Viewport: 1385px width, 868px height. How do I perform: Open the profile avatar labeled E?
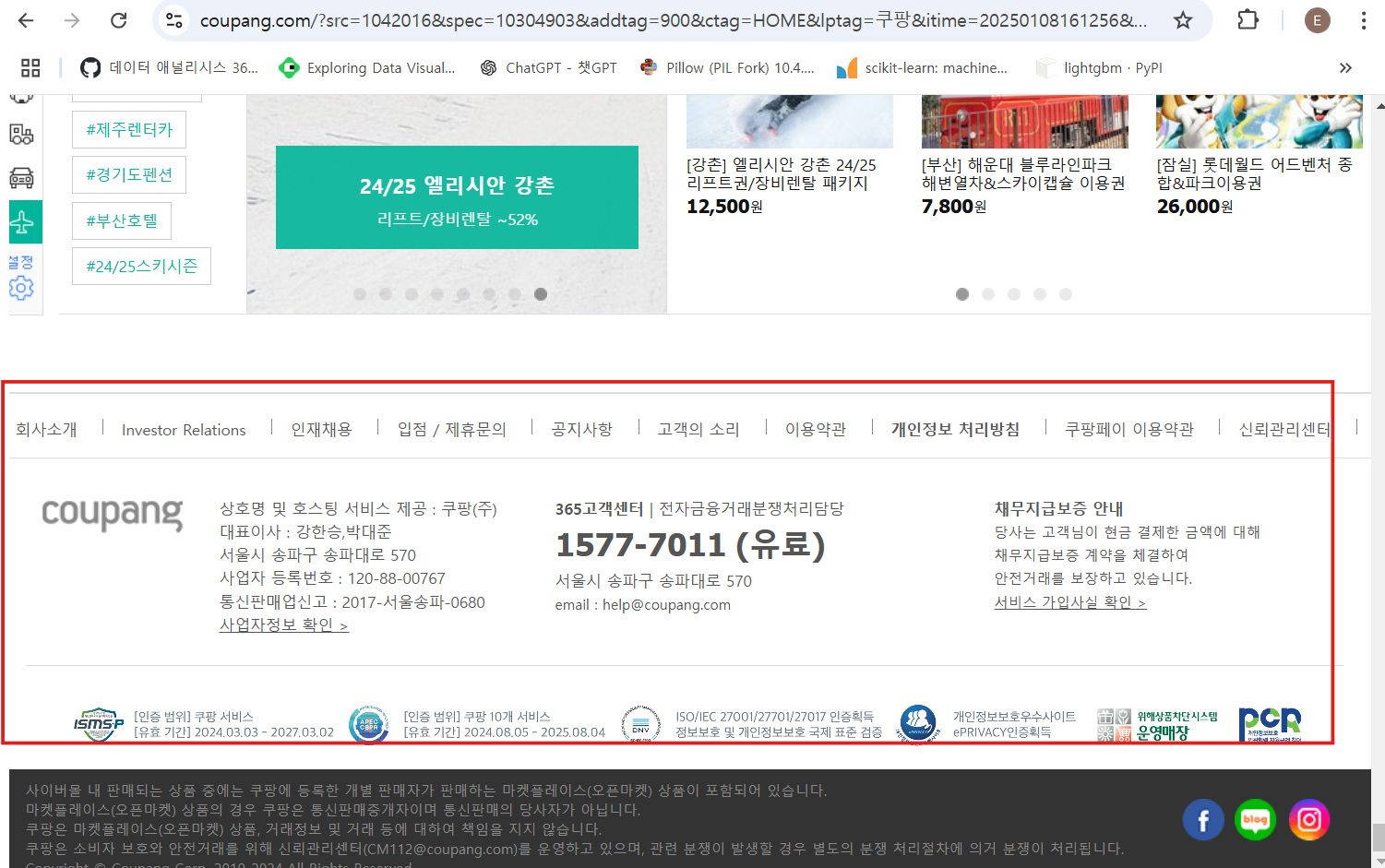coord(1317,20)
